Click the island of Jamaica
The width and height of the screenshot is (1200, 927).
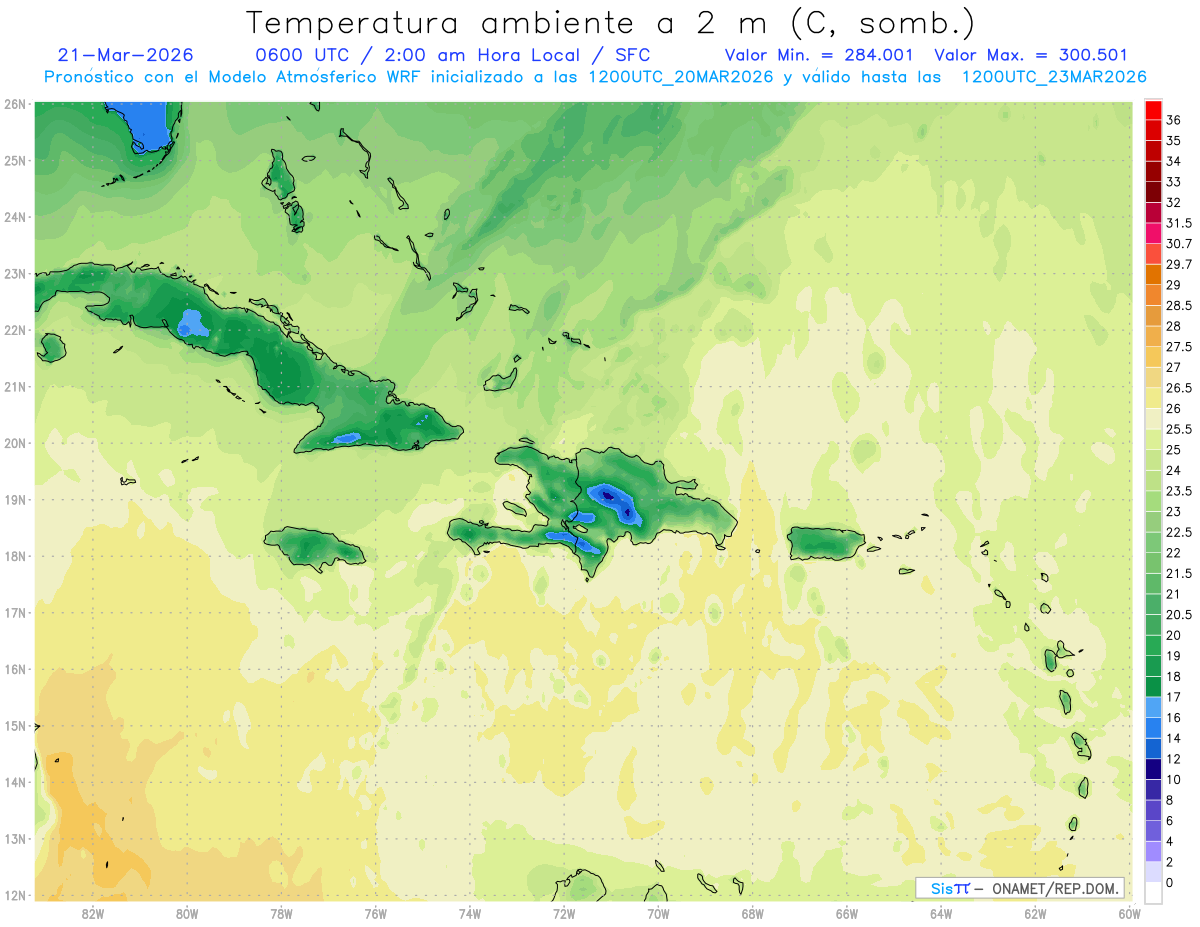coord(315,547)
